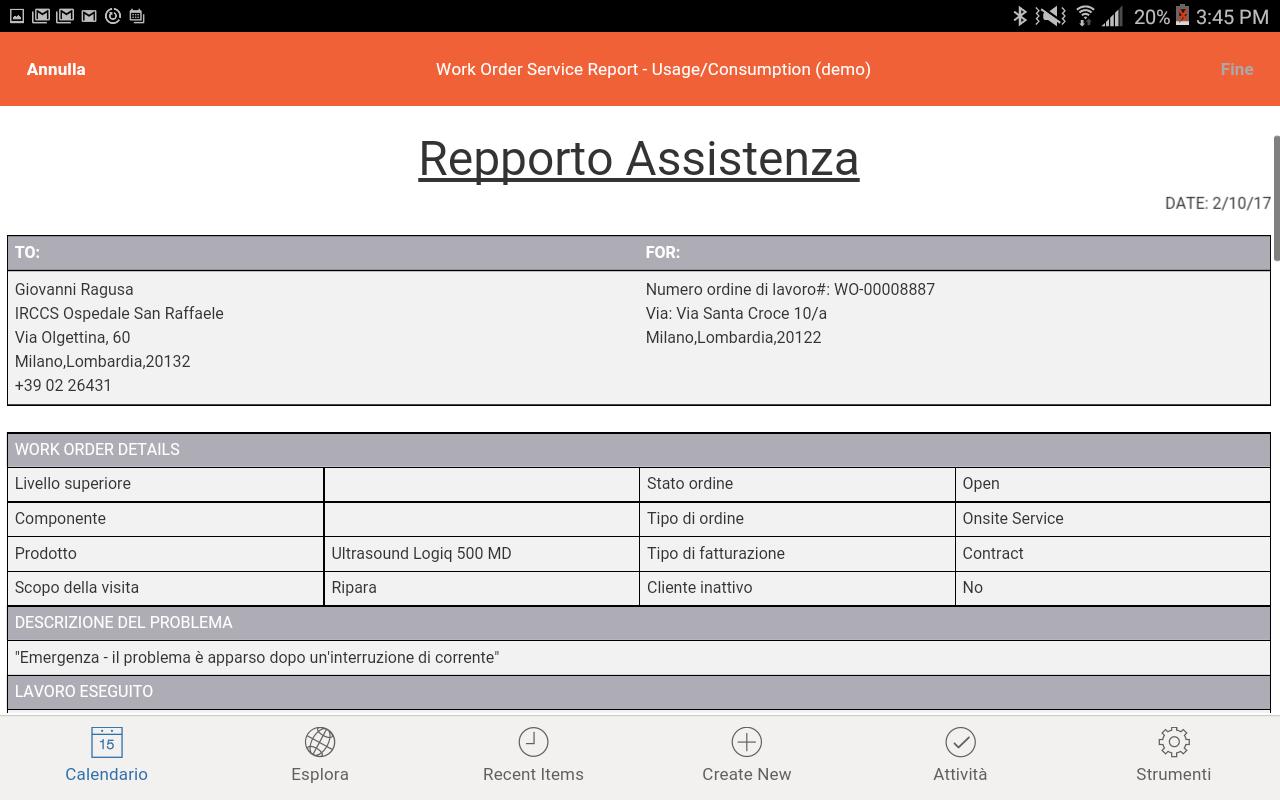Click the report header title text

point(653,69)
